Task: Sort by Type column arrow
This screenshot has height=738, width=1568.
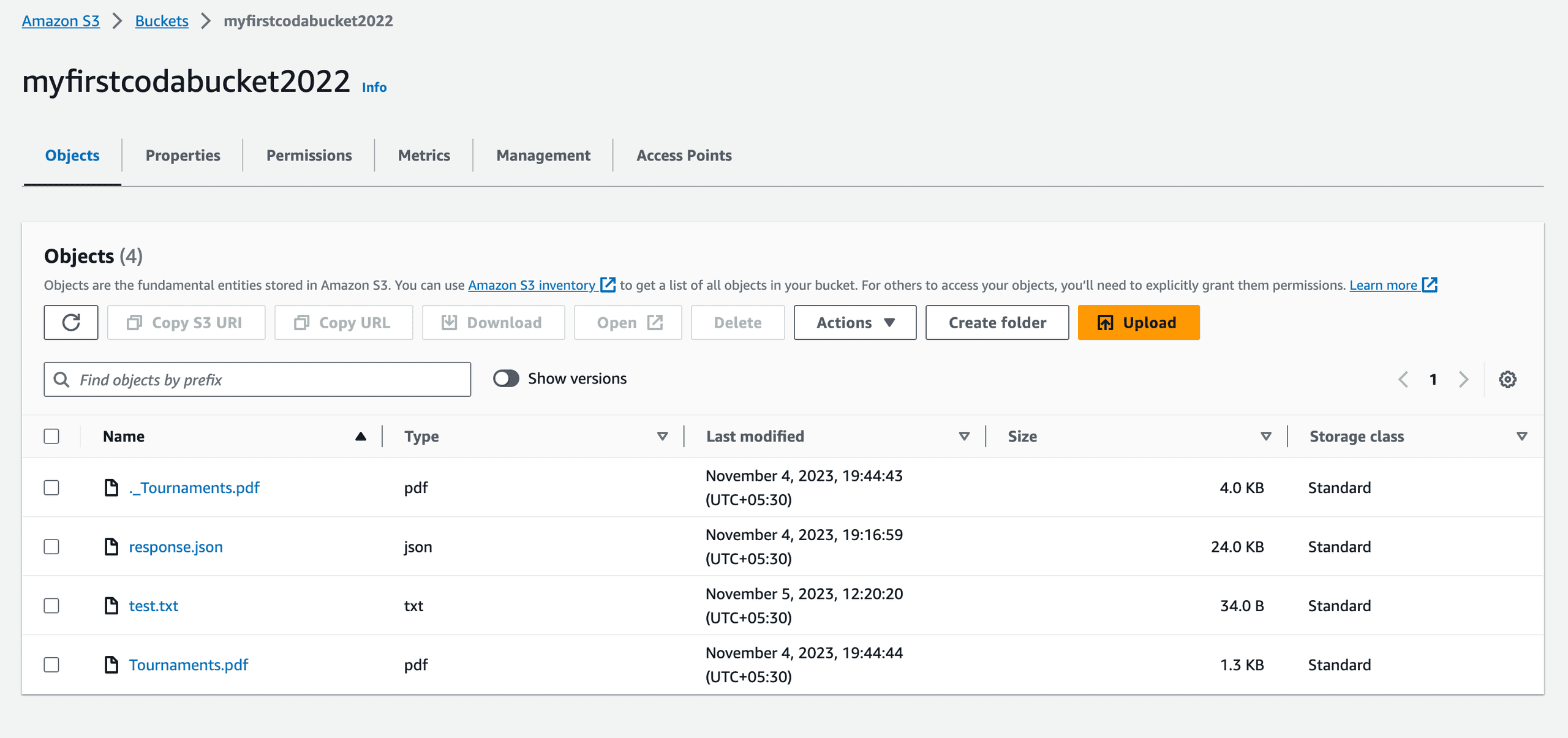Action: (662, 436)
